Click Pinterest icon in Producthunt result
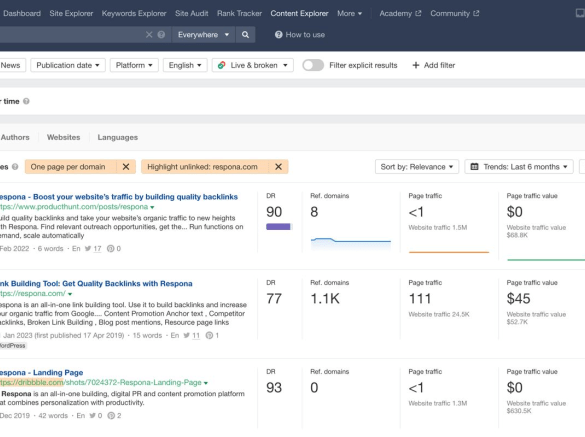The height and width of the screenshot is (437, 585). (110, 249)
